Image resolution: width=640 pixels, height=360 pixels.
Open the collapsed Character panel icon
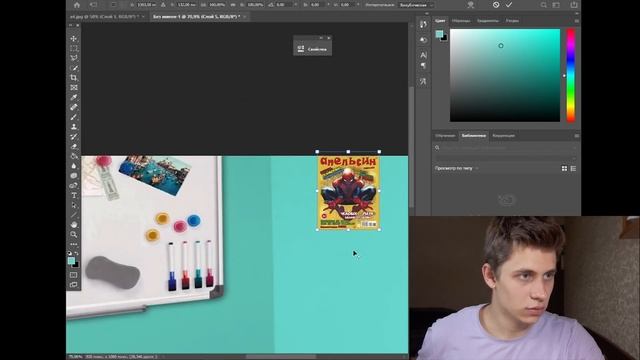(423, 55)
